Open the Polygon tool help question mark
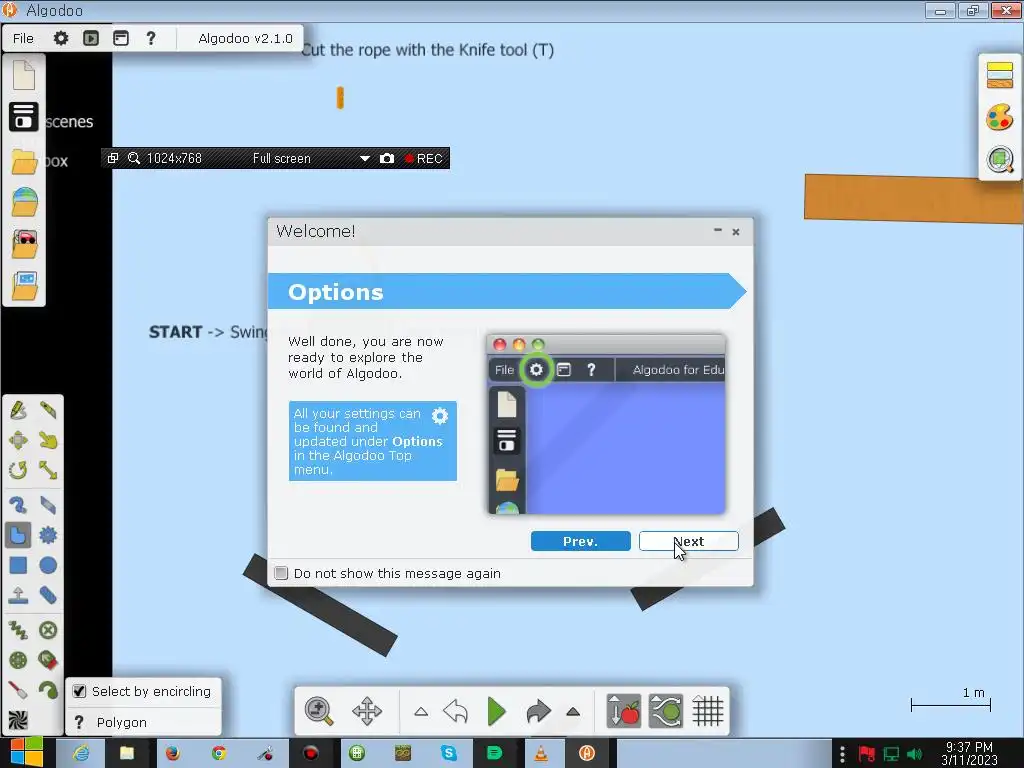This screenshot has width=1024, height=768. (79, 722)
